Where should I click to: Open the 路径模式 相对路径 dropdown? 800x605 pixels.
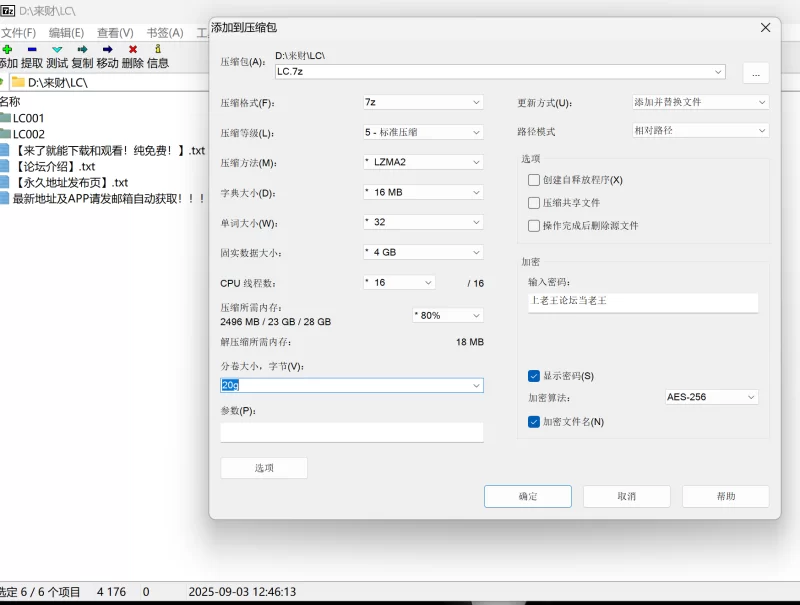tap(700, 131)
